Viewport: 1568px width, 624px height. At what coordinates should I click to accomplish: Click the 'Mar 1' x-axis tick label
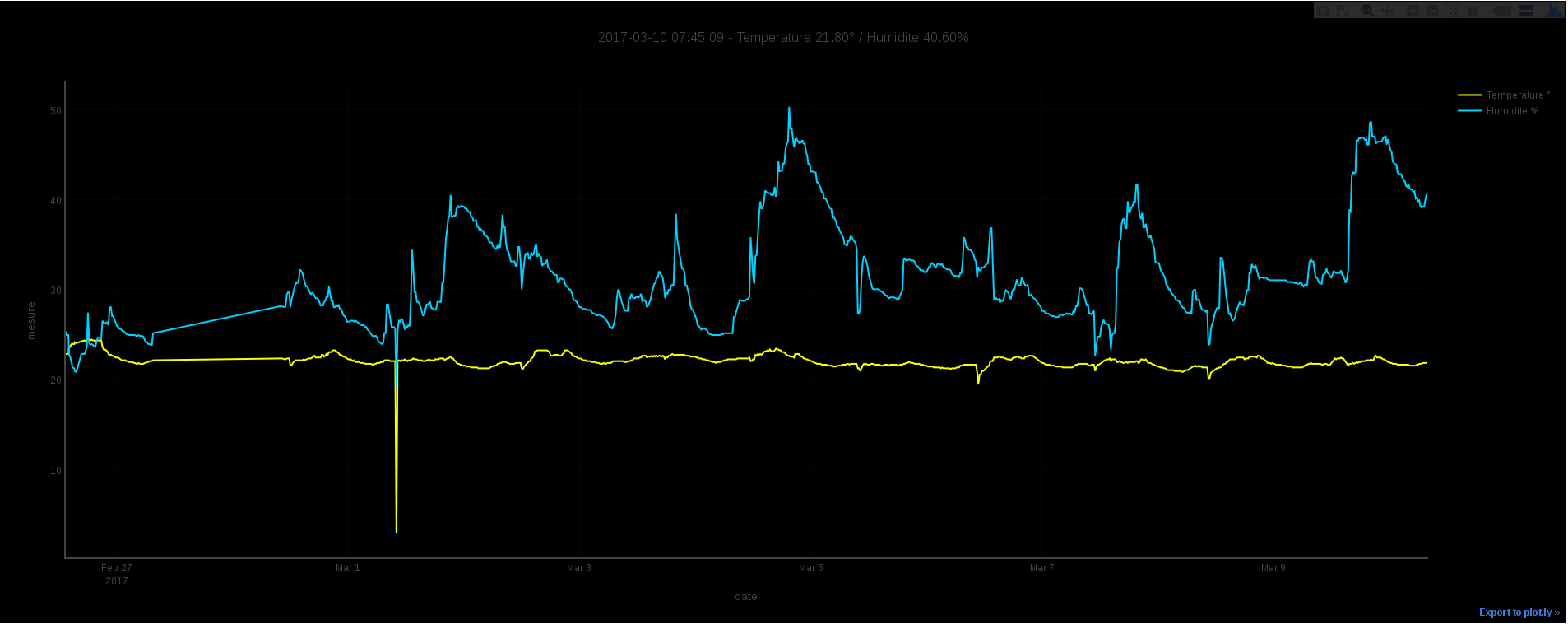coord(348,568)
